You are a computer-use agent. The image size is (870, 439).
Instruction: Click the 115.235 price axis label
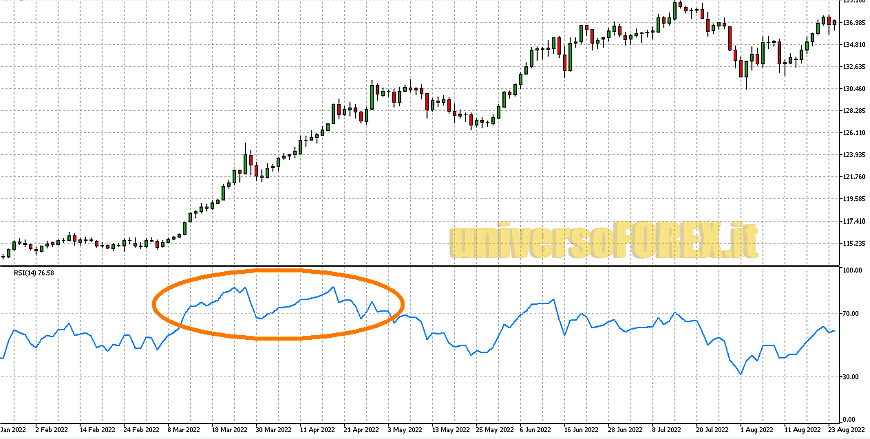coord(852,243)
